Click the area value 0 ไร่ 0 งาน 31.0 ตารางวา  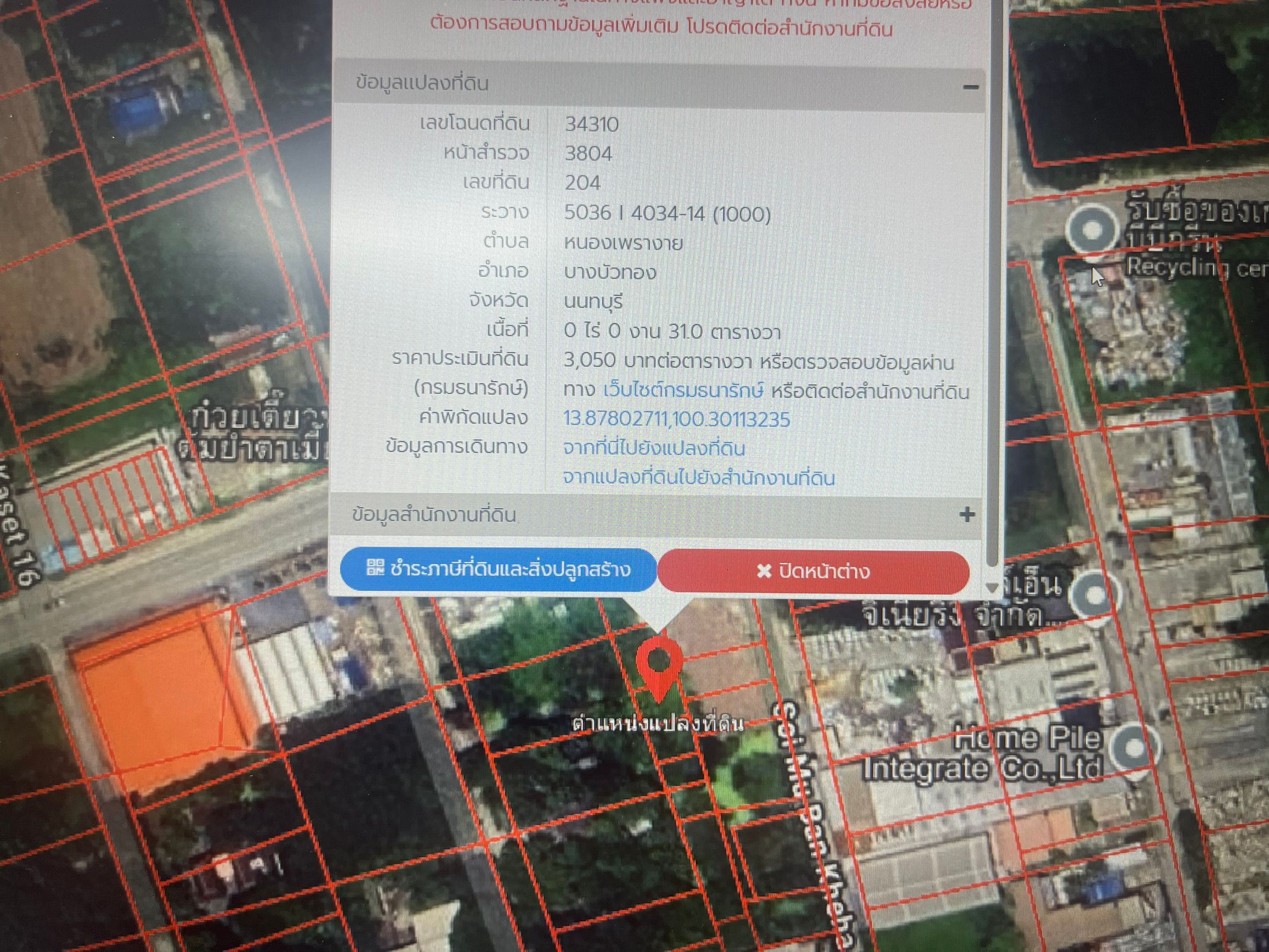click(673, 332)
